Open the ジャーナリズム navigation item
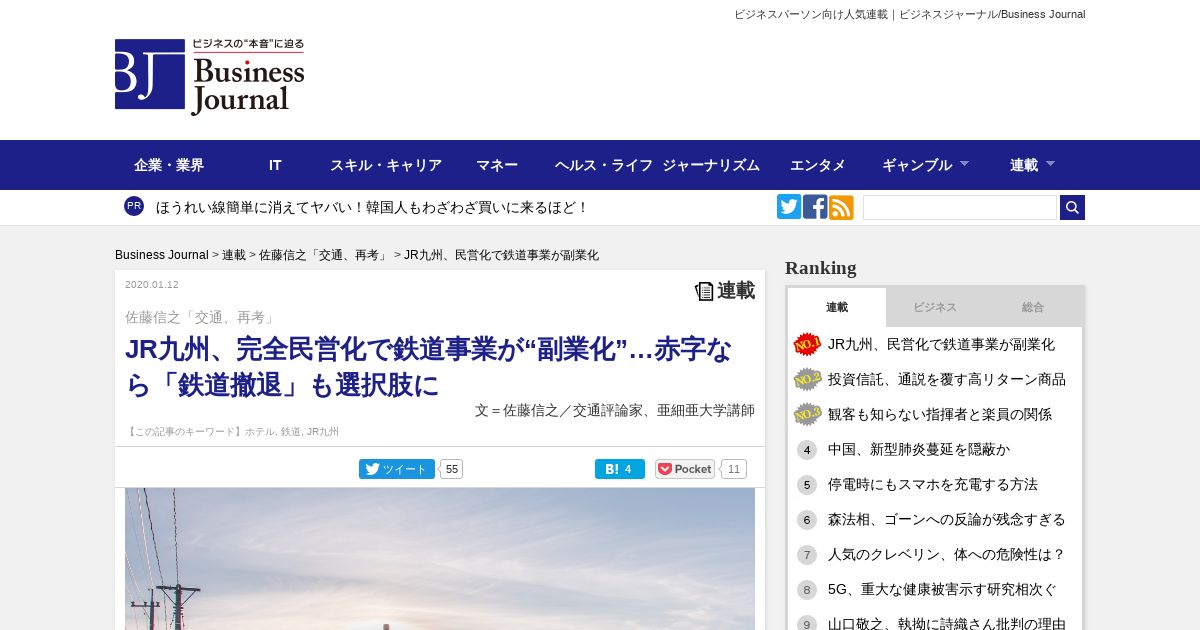This screenshot has height=630, width=1200. [x=711, y=165]
